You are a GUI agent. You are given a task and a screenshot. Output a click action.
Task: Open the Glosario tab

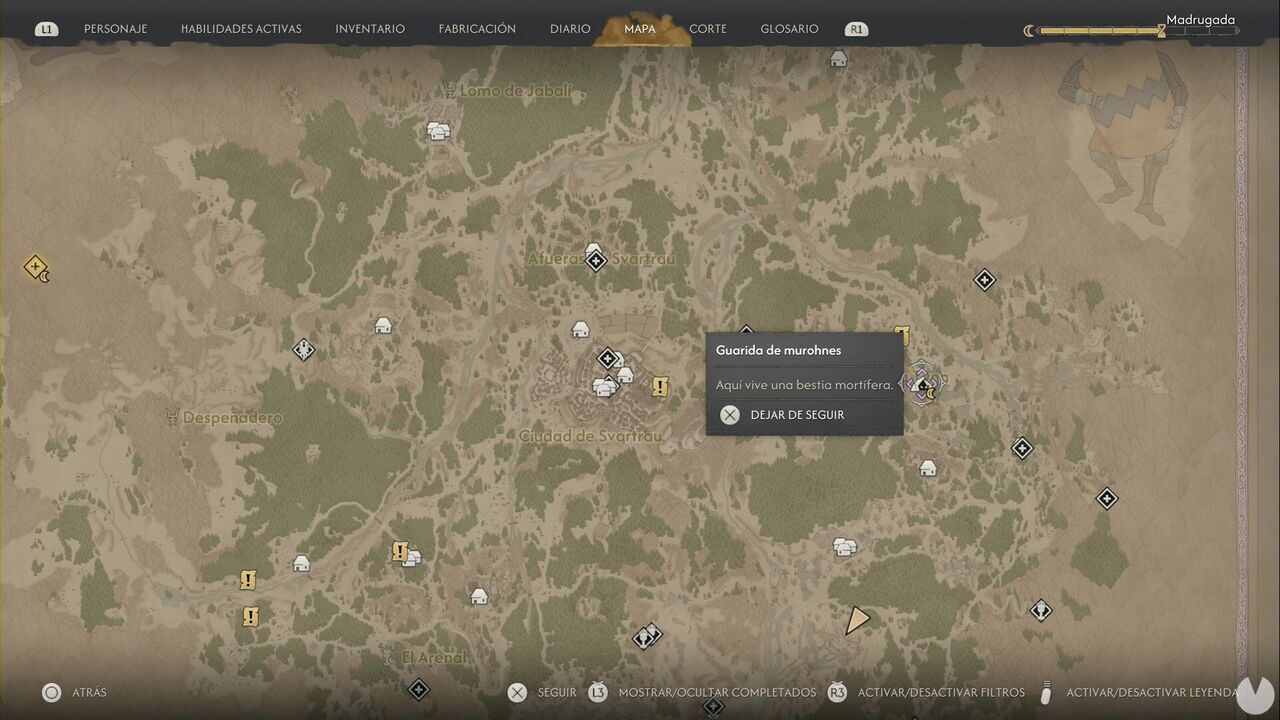pos(789,29)
